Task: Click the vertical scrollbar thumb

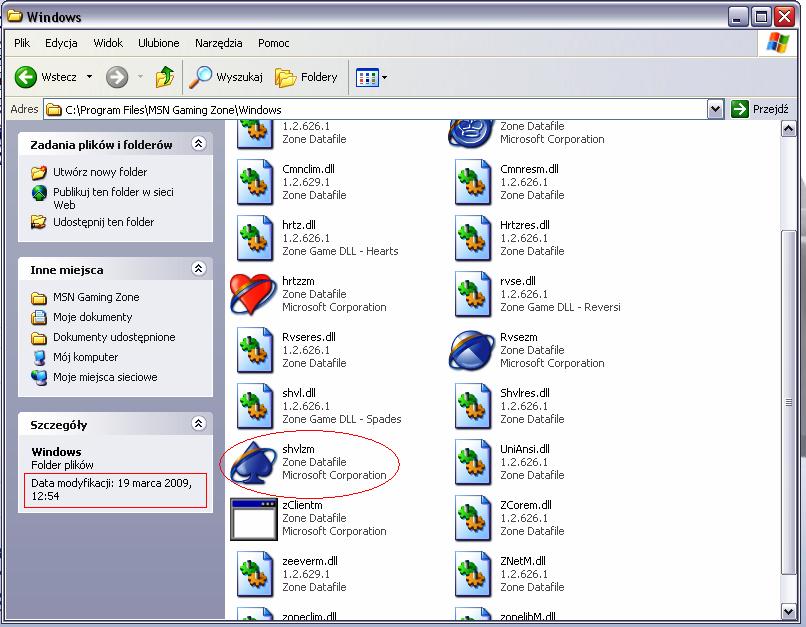Action: pyautogui.click(x=789, y=402)
